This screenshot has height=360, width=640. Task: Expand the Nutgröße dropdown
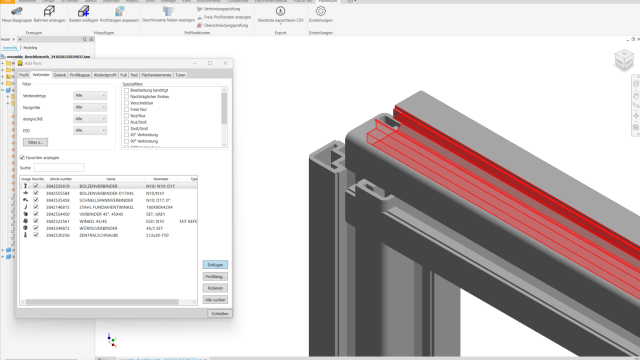click(90, 107)
